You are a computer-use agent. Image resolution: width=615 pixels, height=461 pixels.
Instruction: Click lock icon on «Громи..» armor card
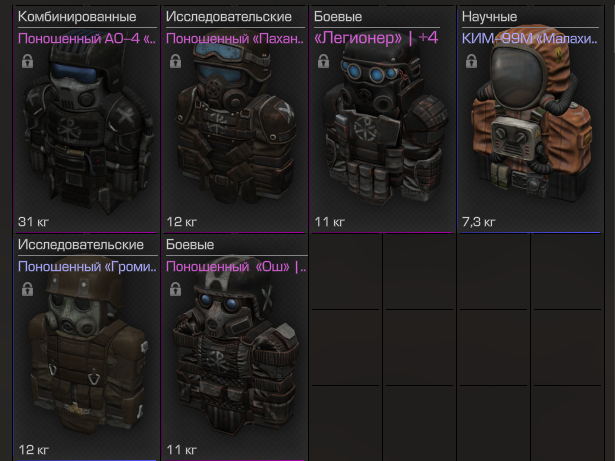click(27, 289)
